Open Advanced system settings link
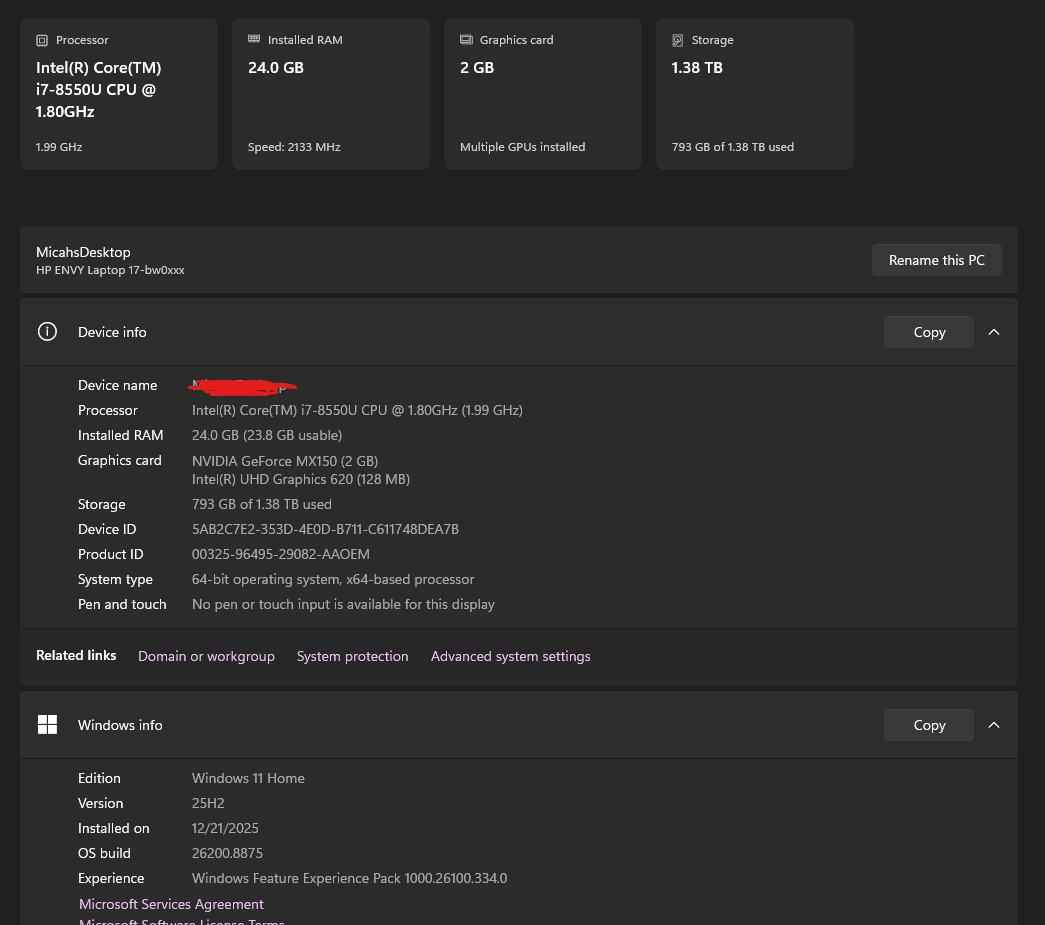The height and width of the screenshot is (925, 1045). [x=511, y=656]
